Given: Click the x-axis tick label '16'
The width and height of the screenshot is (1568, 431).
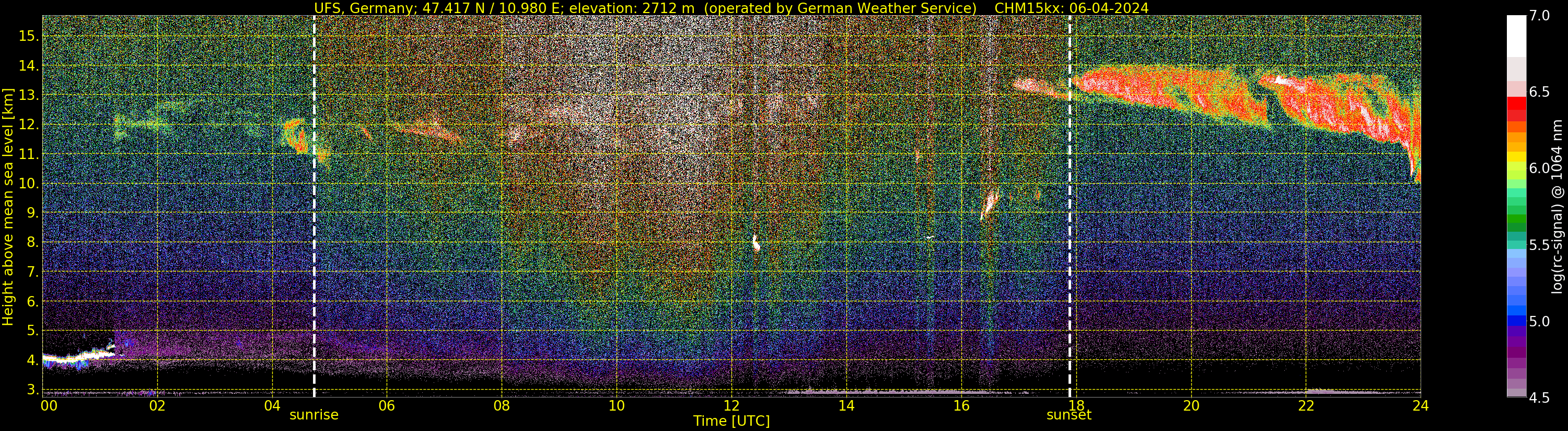Looking at the screenshot, I should 961,405.
